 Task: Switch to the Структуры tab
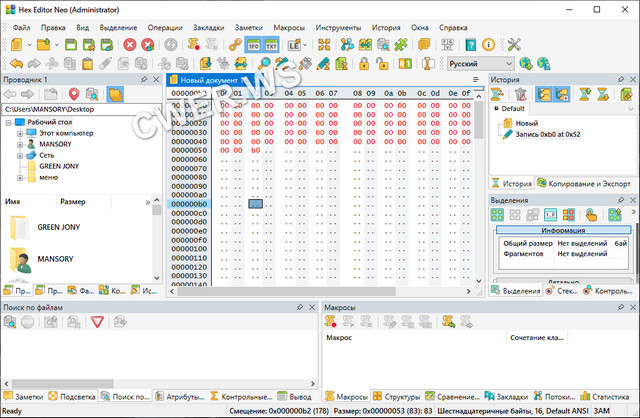point(397,397)
